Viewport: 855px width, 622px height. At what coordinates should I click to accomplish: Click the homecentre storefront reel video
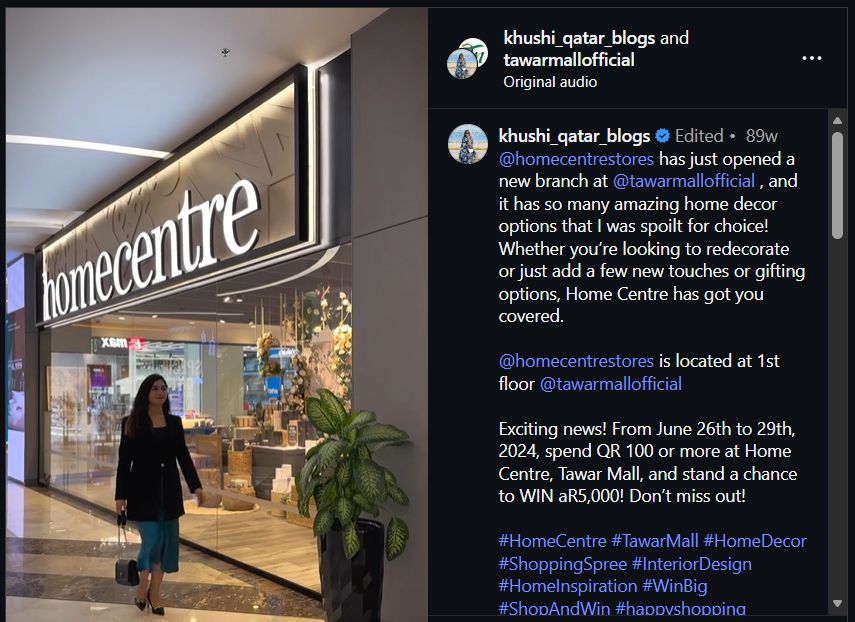pyautogui.click(x=216, y=315)
